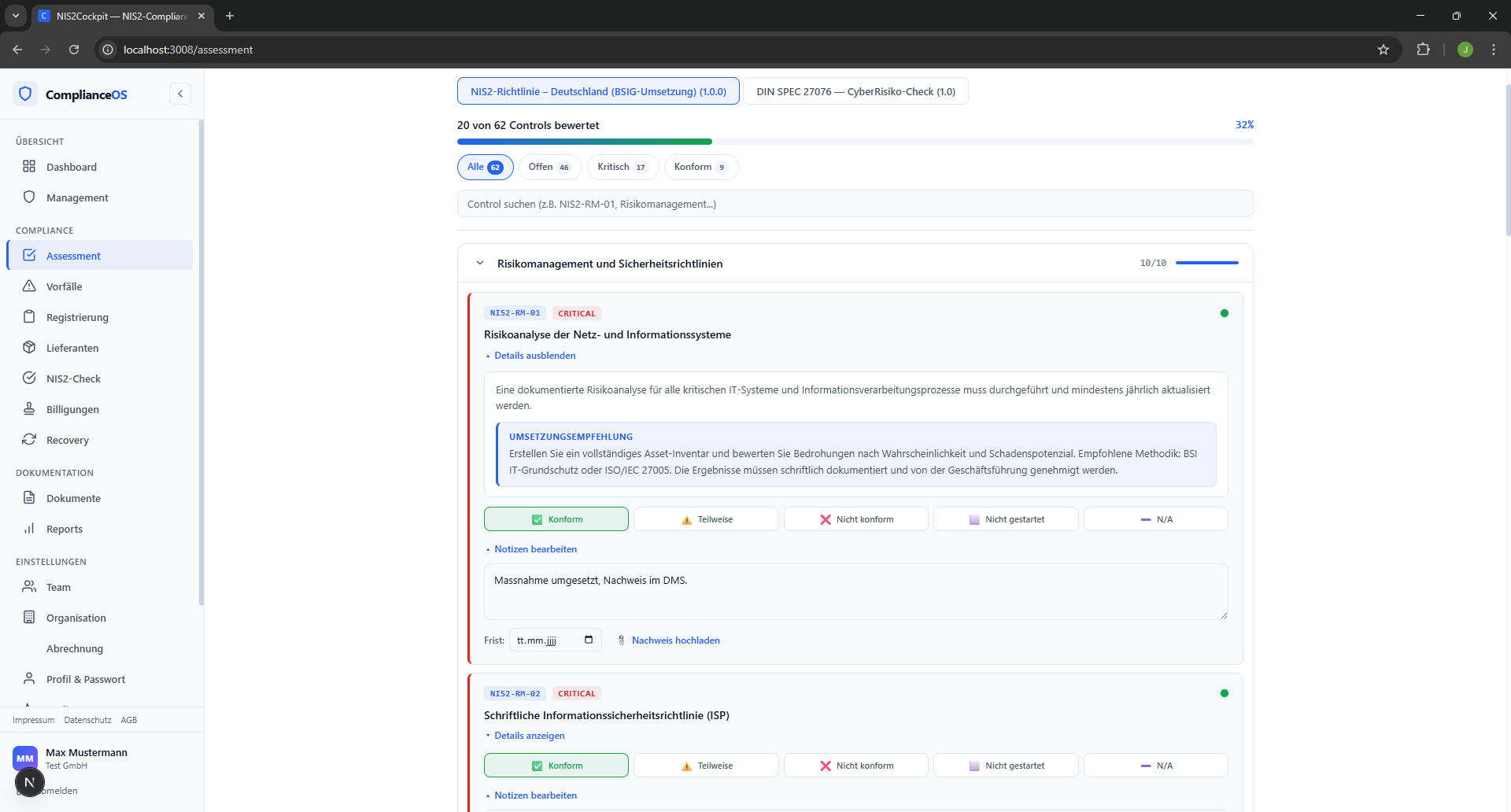Click the controls assessment progress bar
This screenshot has height=812, width=1511.
click(855, 142)
